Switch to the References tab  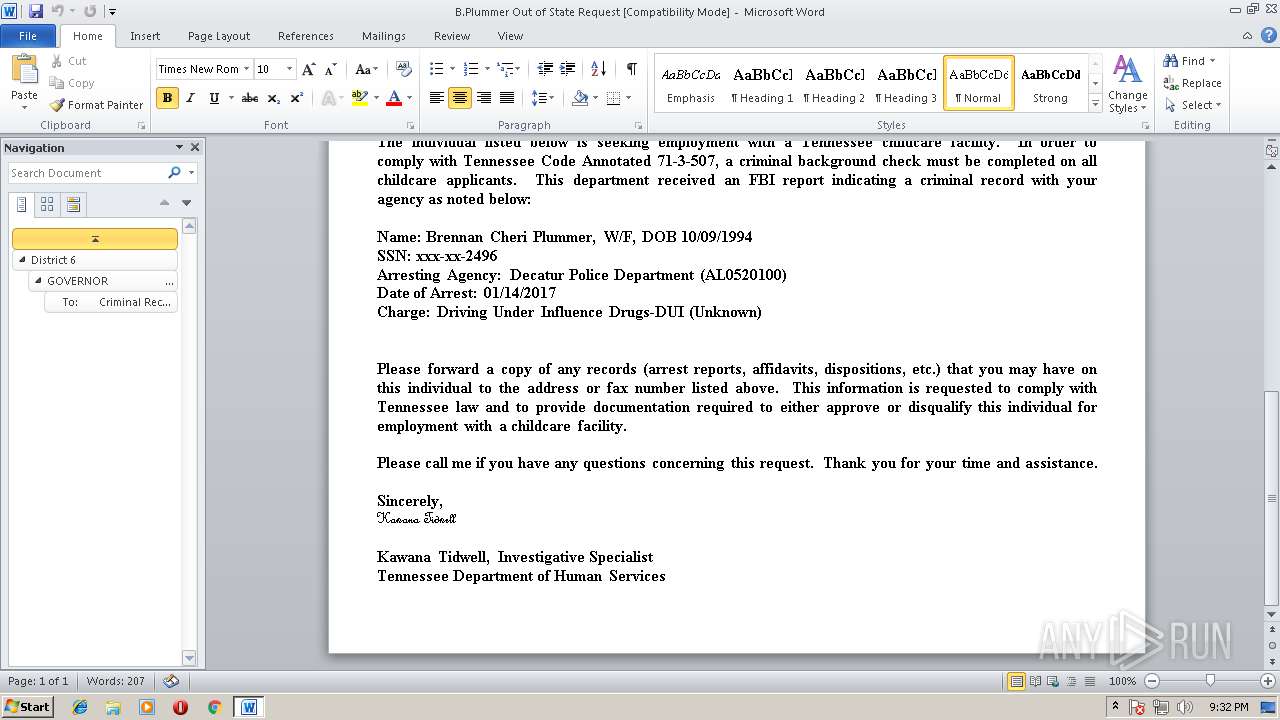point(306,36)
